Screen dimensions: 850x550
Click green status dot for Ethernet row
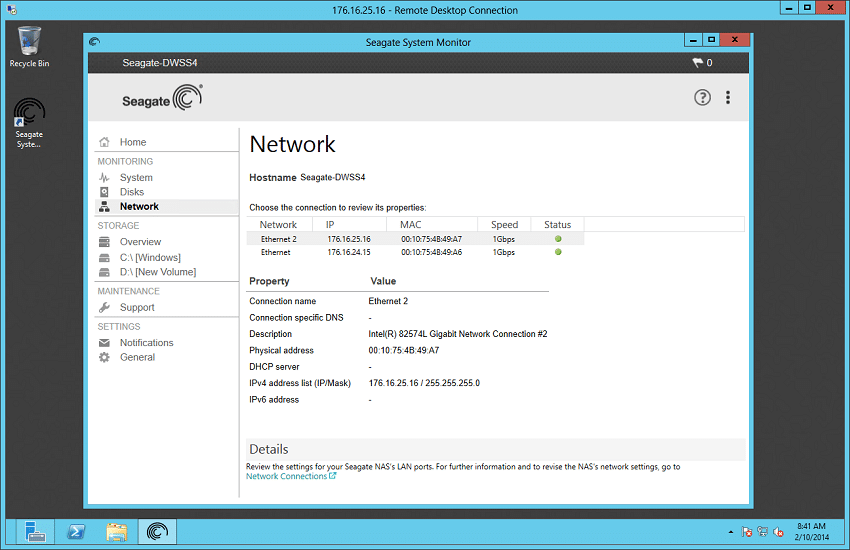pos(558,252)
